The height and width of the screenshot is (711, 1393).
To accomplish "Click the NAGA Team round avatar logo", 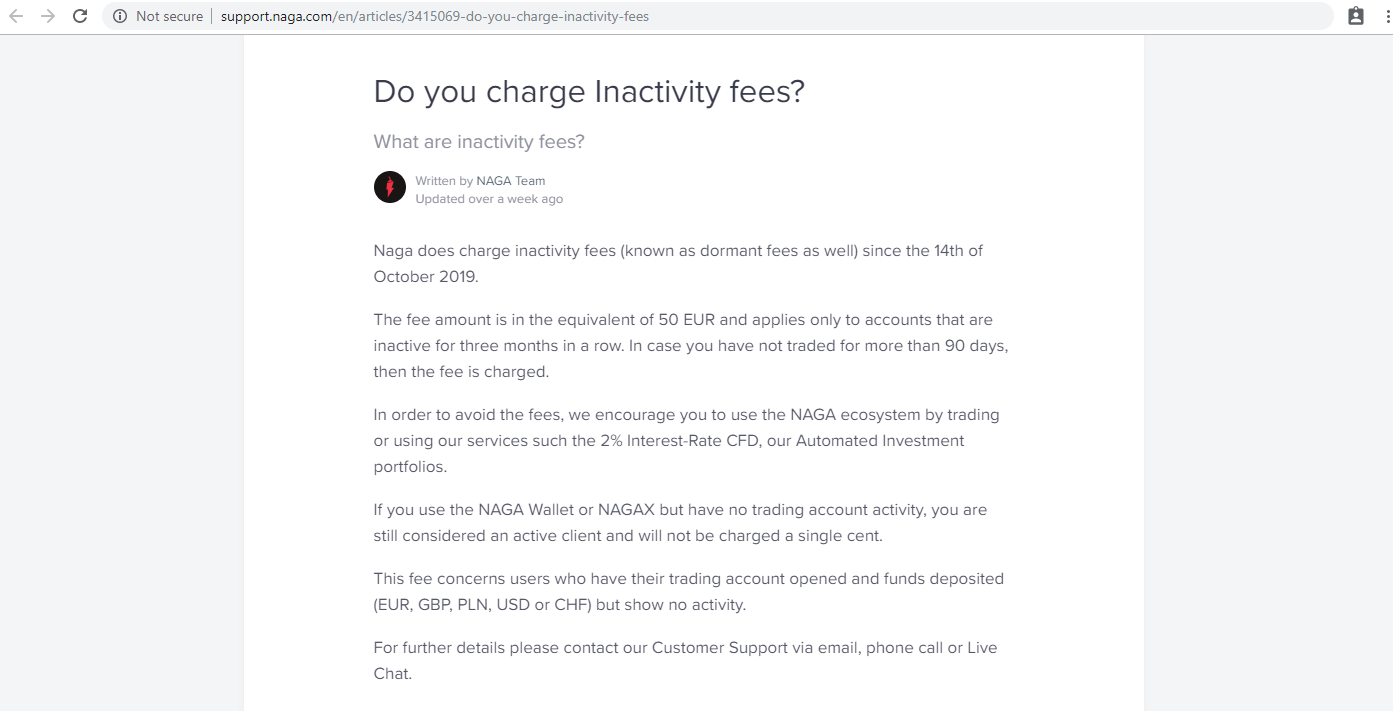I will point(390,187).
